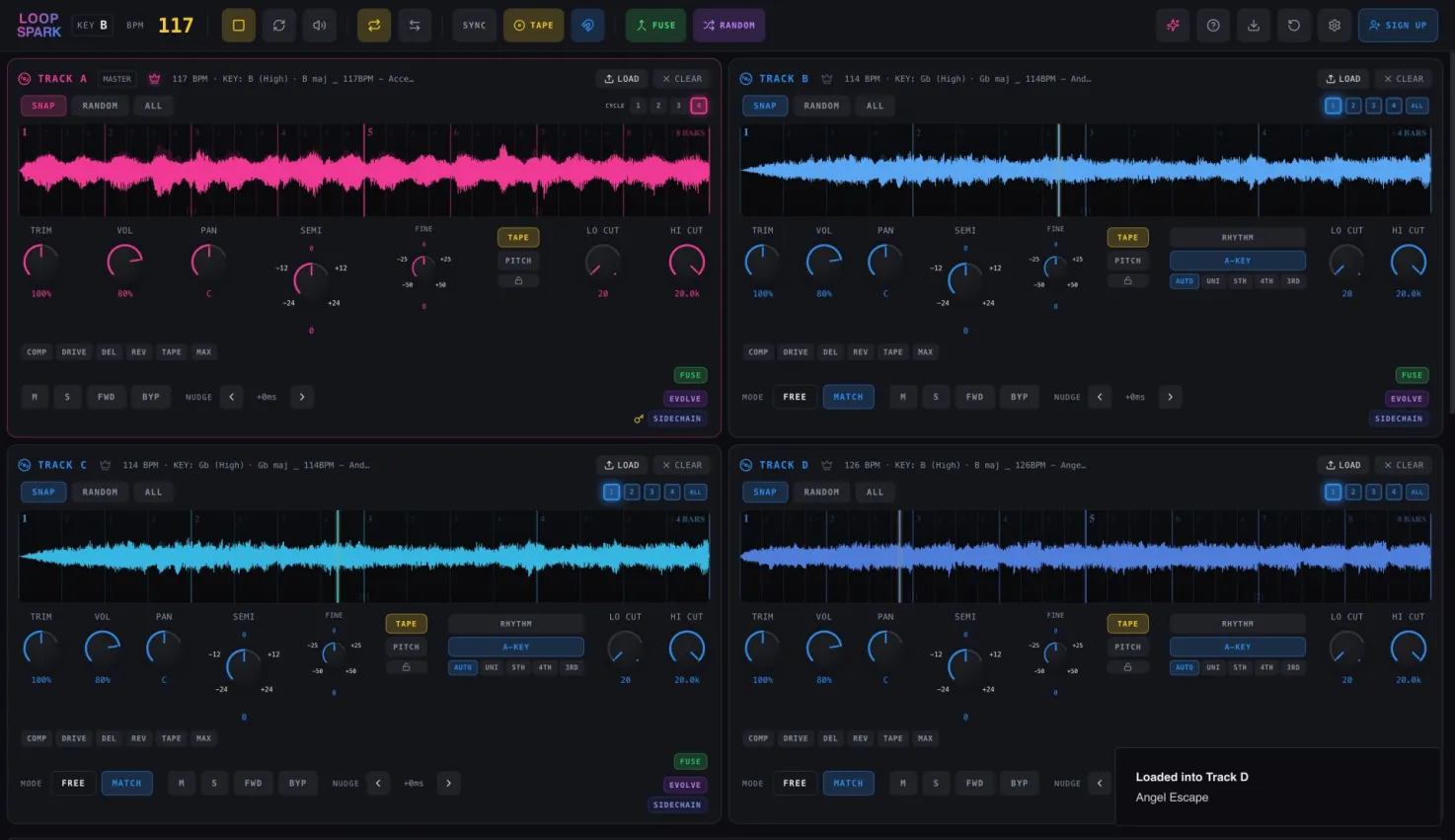Click the SIGN UP button
This screenshot has width=1455, height=840.
click(x=1398, y=26)
